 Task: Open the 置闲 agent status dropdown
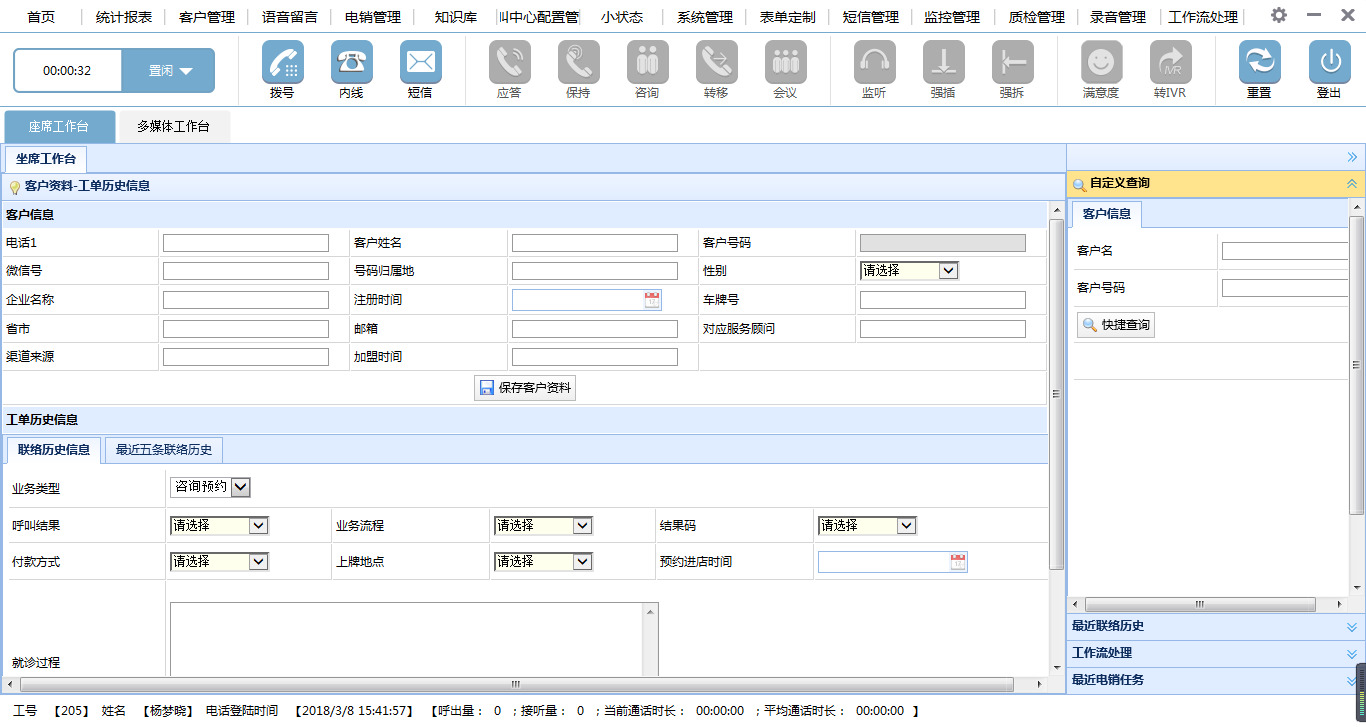click(168, 70)
